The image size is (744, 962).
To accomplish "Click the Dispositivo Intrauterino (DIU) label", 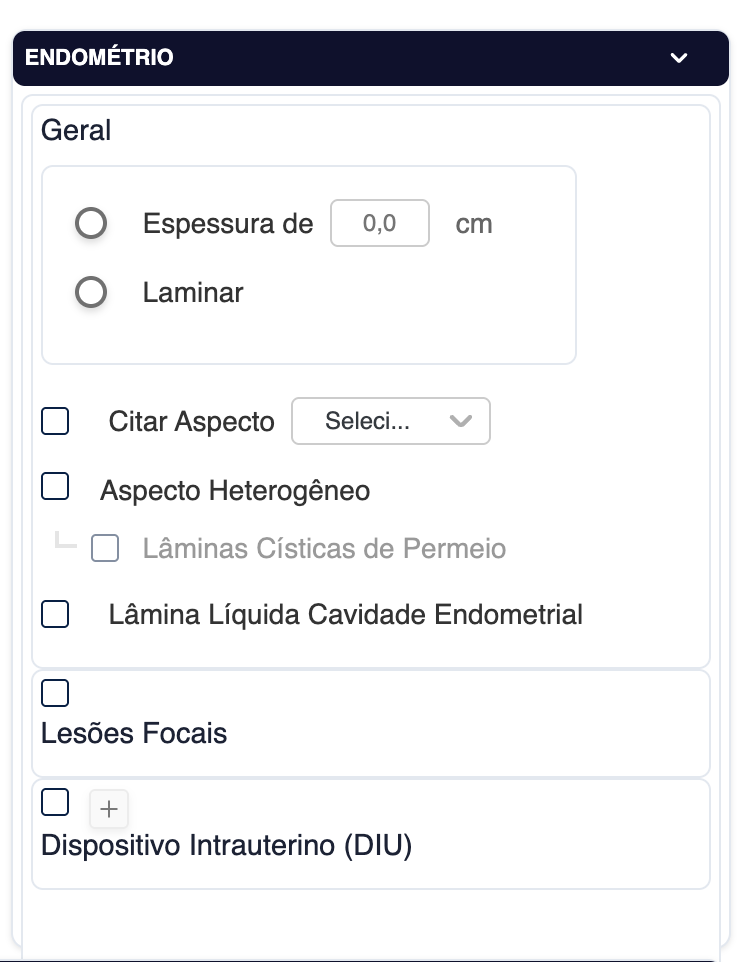I will (x=227, y=846).
